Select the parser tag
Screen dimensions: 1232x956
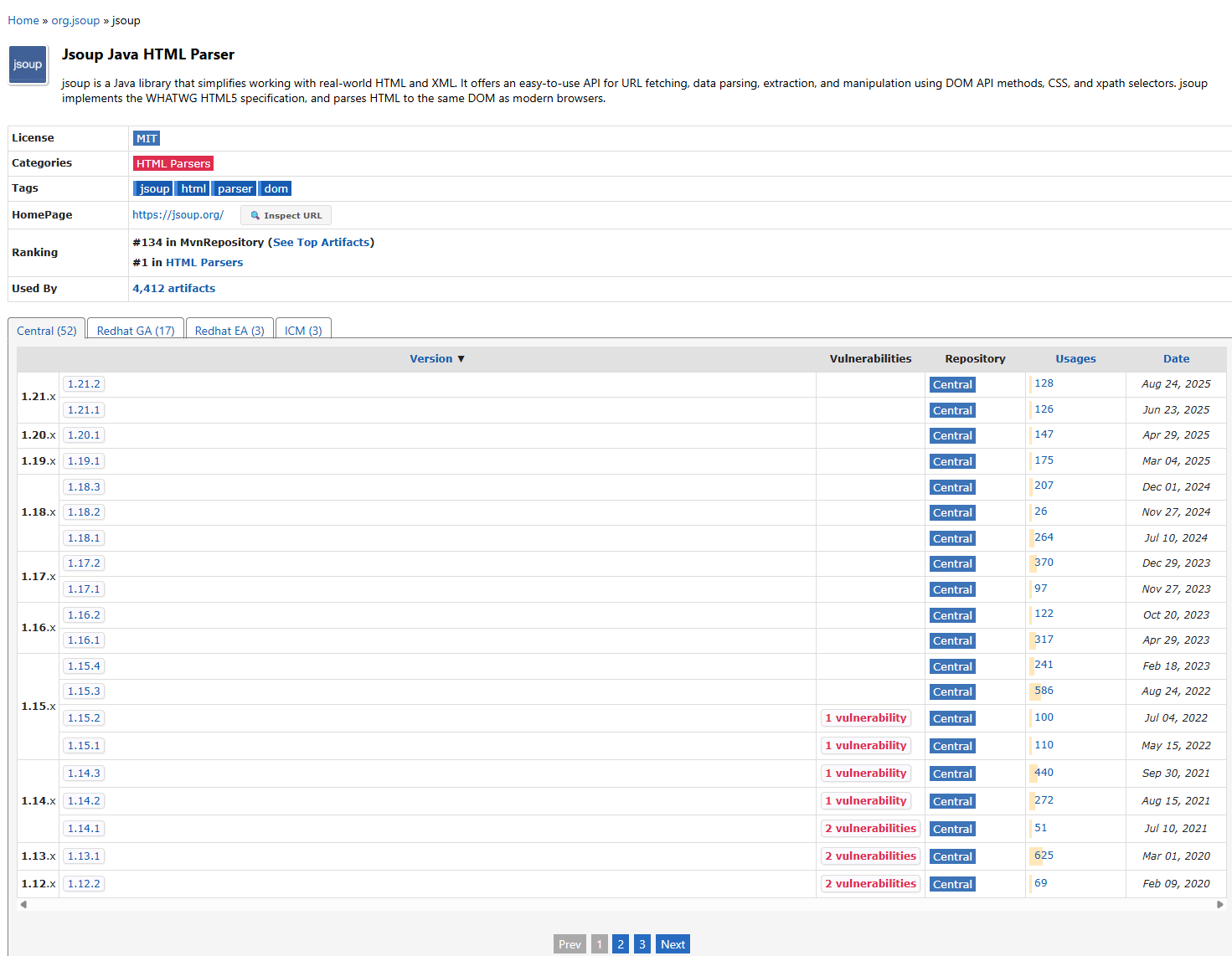(235, 188)
